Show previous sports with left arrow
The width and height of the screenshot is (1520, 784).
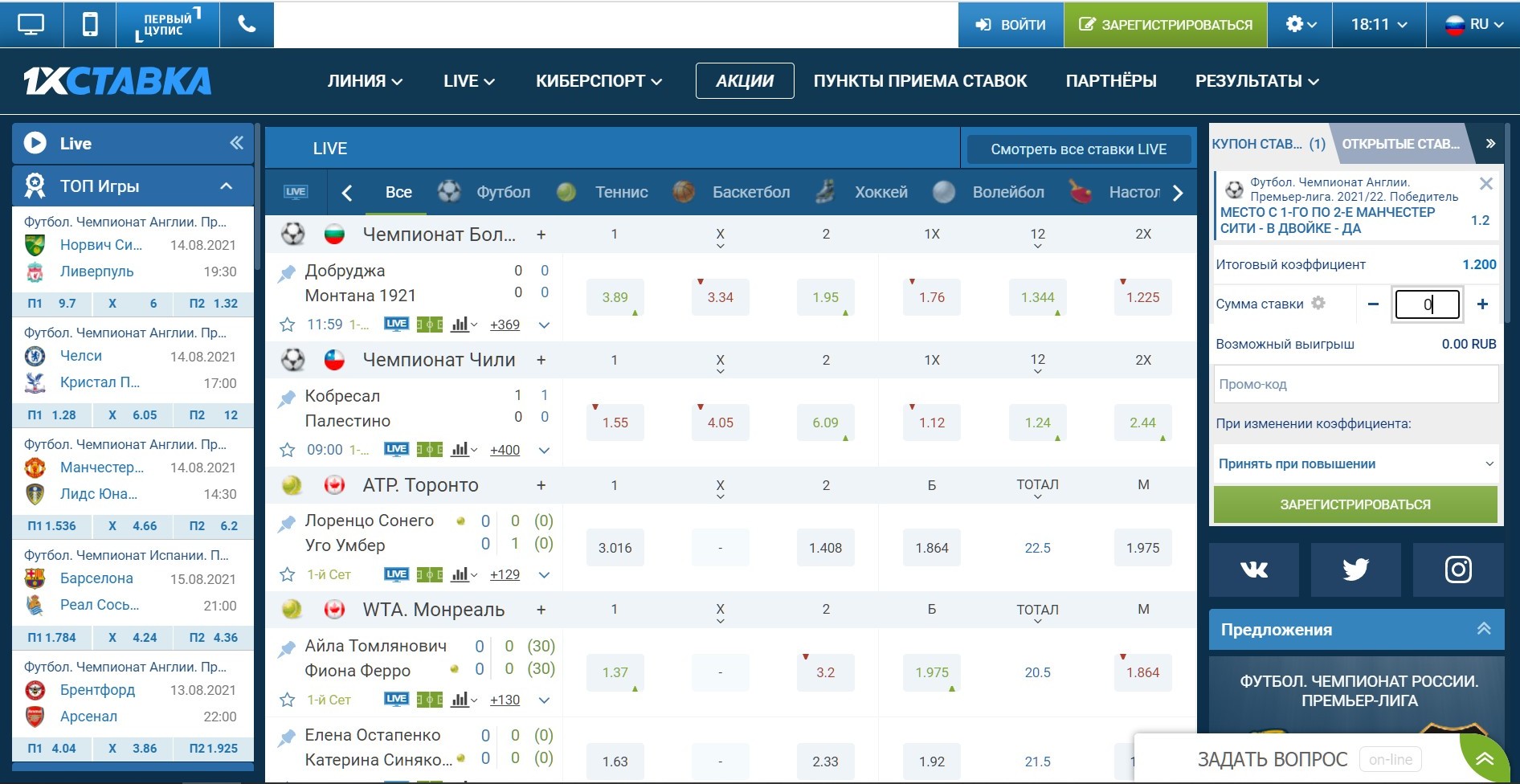pos(347,193)
